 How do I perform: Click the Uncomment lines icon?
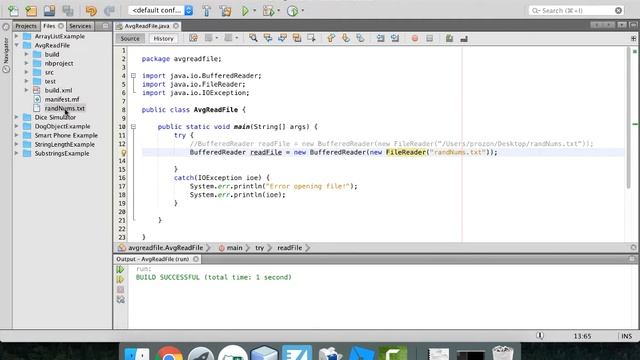tap(464, 38)
